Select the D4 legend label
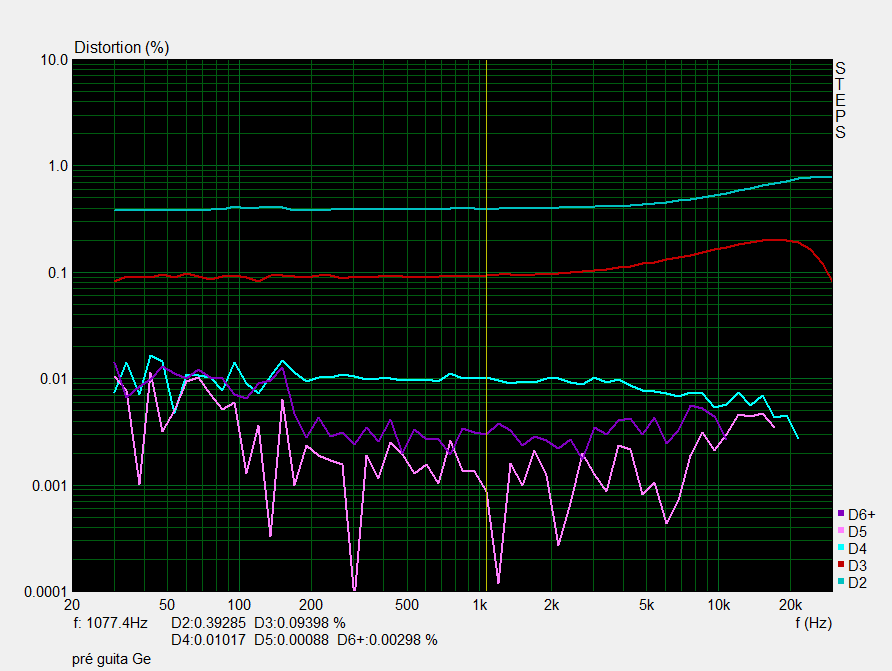 857,549
